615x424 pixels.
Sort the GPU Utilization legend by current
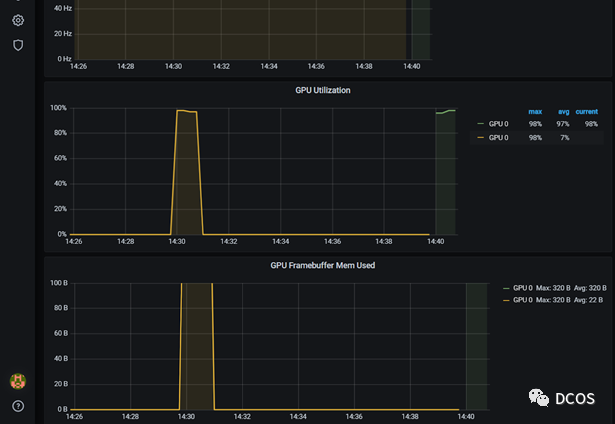pyautogui.click(x=587, y=112)
